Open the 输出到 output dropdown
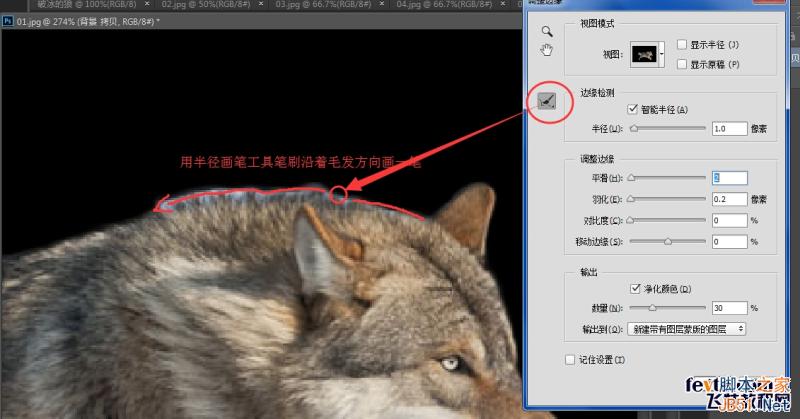Screen dimensions: 800x419 coord(686,329)
